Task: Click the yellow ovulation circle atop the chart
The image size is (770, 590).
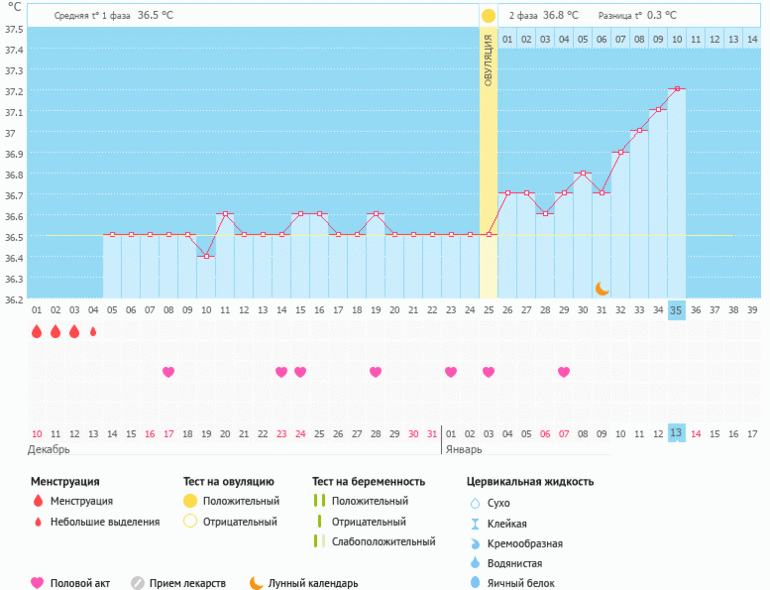Action: (488, 16)
